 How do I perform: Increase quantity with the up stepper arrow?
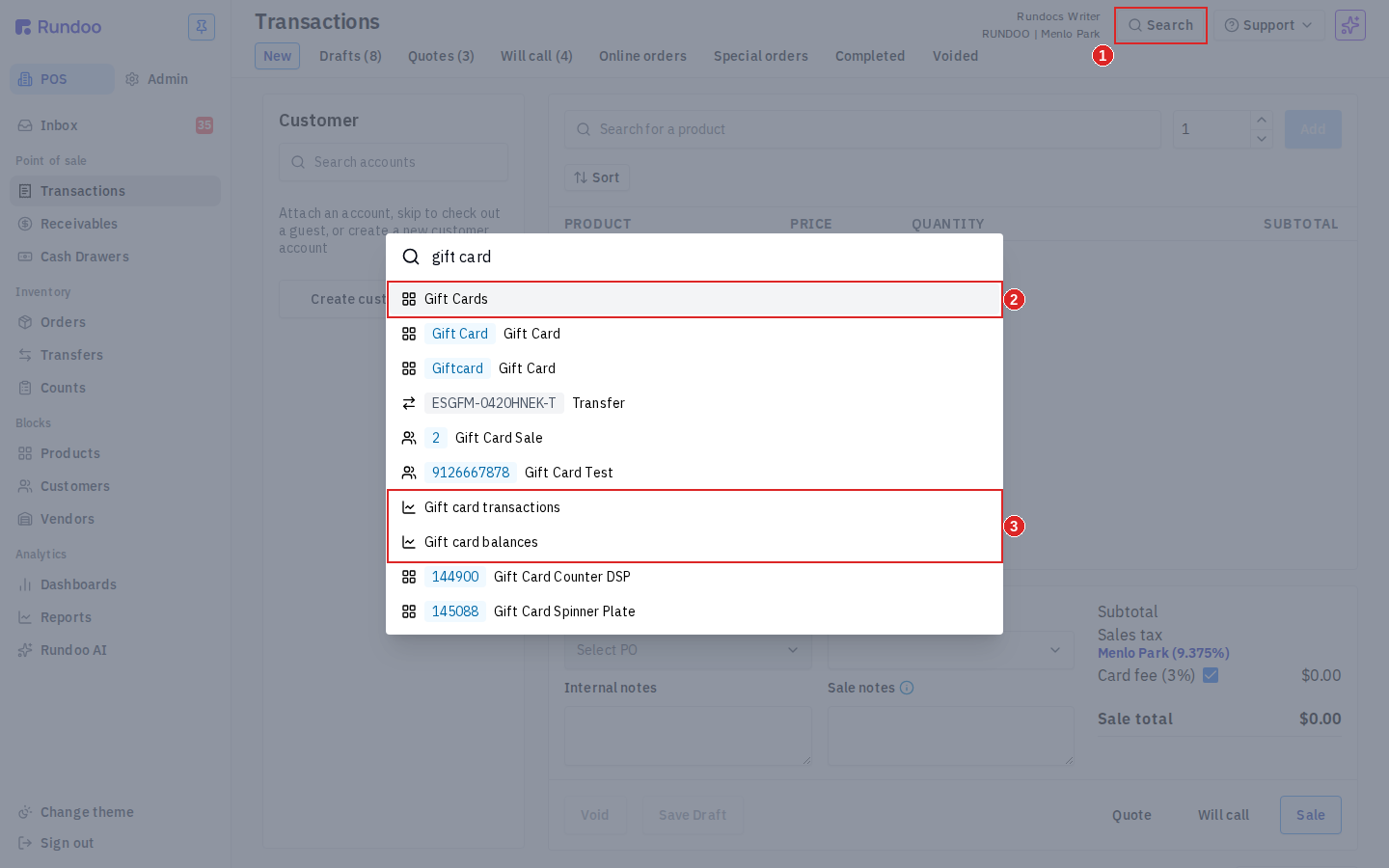click(1261, 120)
